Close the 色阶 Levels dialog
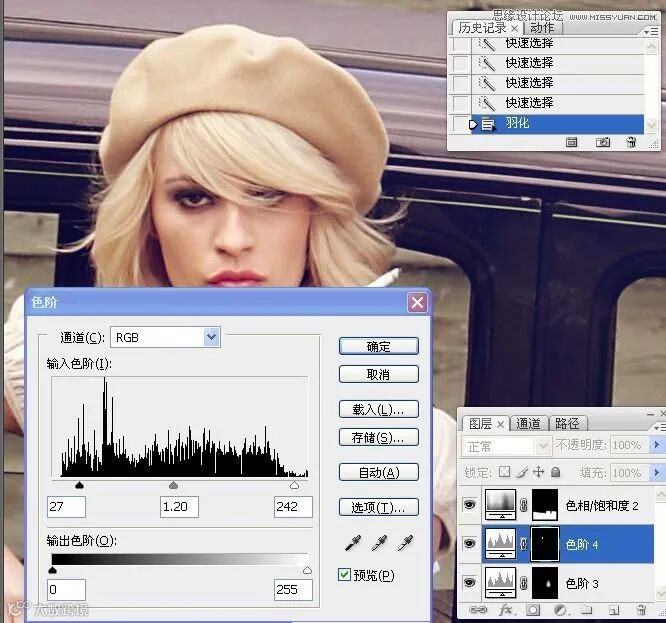Screen dimensions: 666x623 click(417, 302)
